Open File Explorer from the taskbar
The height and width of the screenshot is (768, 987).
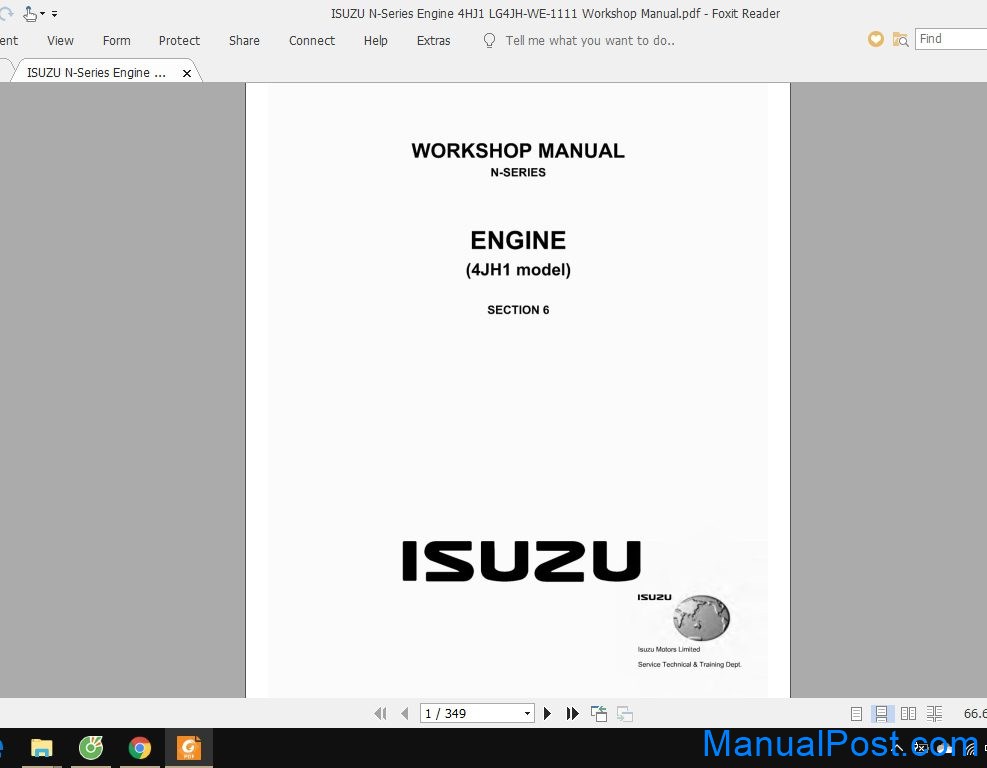click(42, 748)
